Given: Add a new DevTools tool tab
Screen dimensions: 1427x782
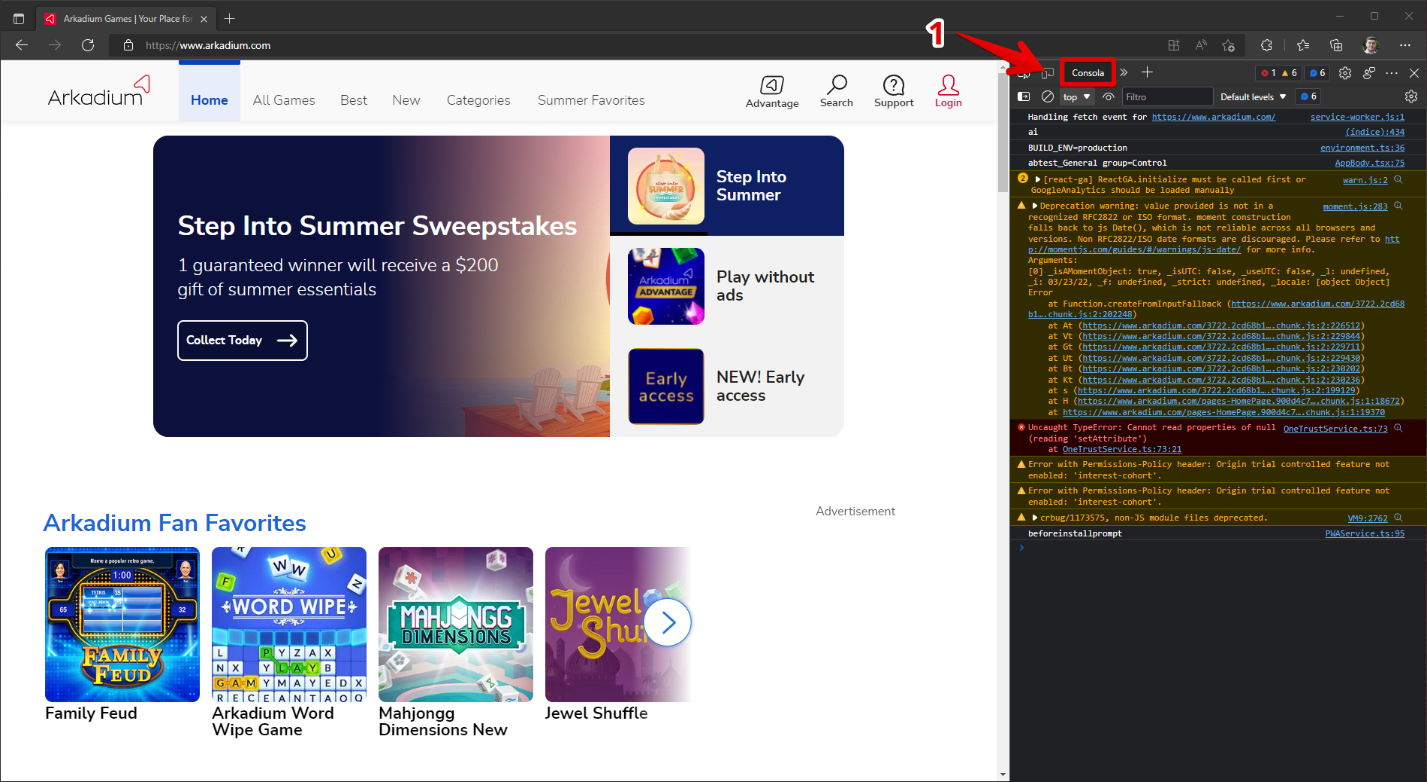Looking at the screenshot, I should tap(1147, 72).
